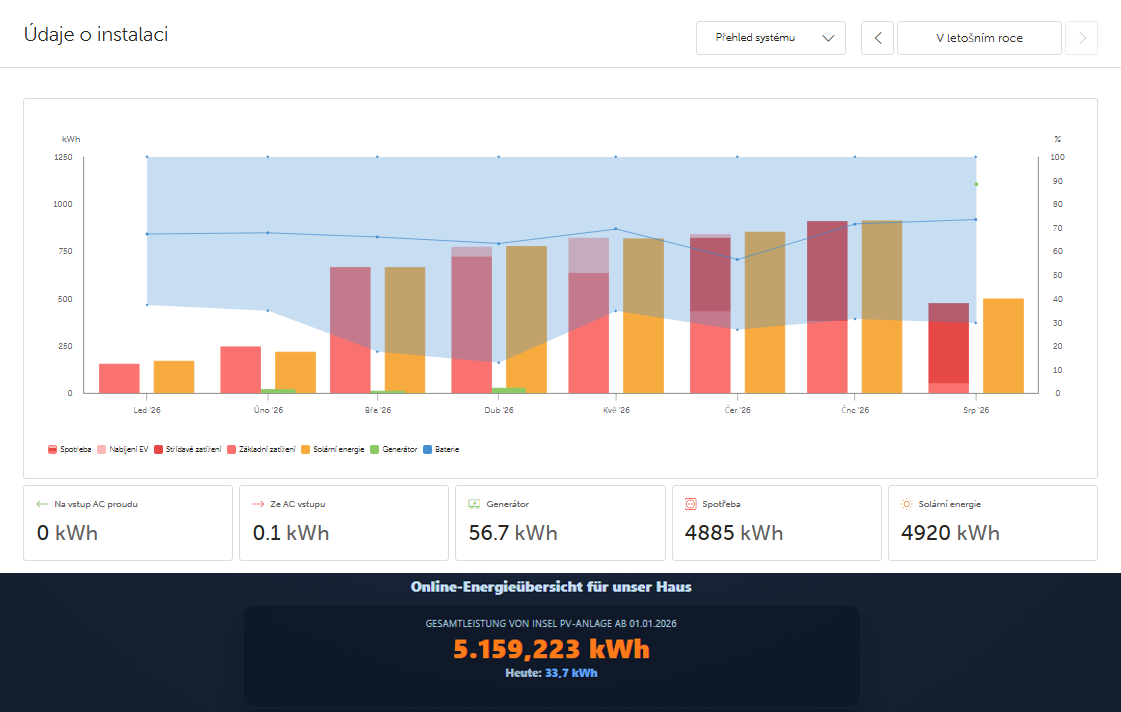Click the Čnc '26 red consumption bar
This screenshot has width=1121, height=712.
[827, 307]
